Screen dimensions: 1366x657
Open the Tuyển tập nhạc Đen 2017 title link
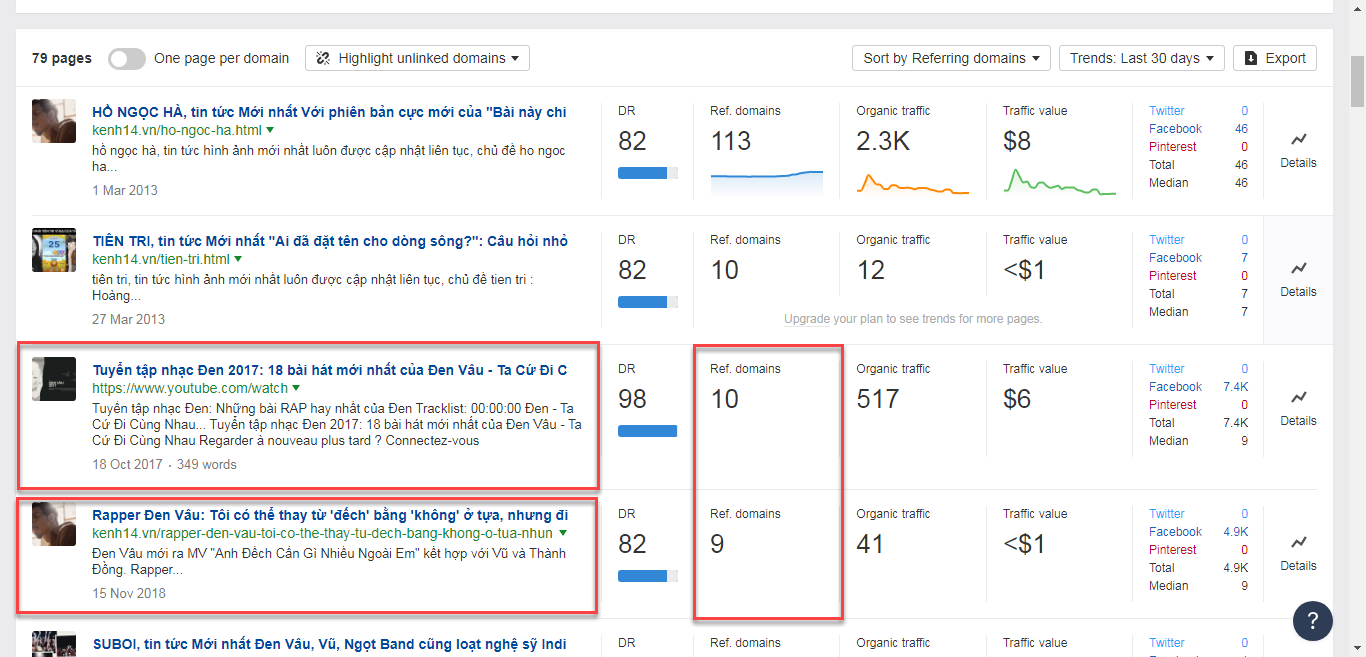pyautogui.click(x=330, y=370)
